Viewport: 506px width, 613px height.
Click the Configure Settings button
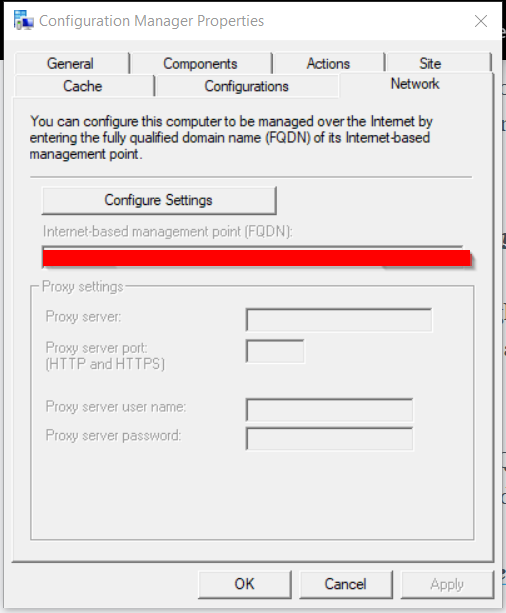pos(159,200)
